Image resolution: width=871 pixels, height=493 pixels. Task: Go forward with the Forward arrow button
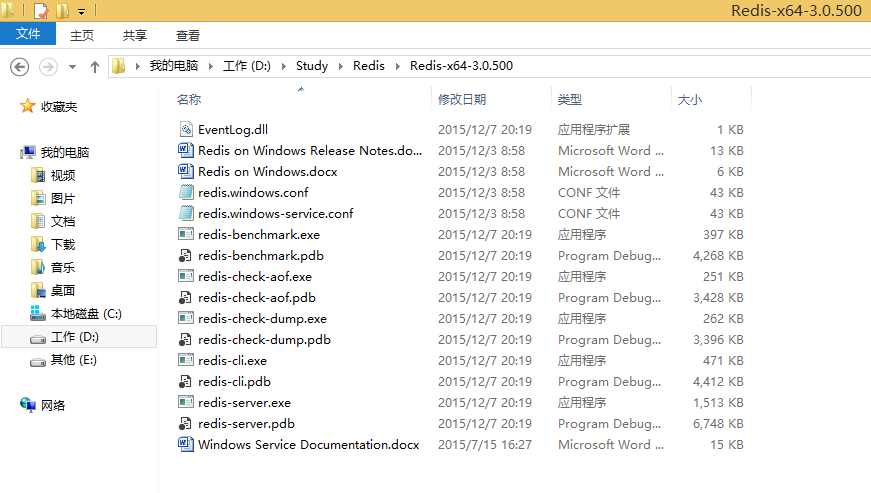tap(48, 67)
